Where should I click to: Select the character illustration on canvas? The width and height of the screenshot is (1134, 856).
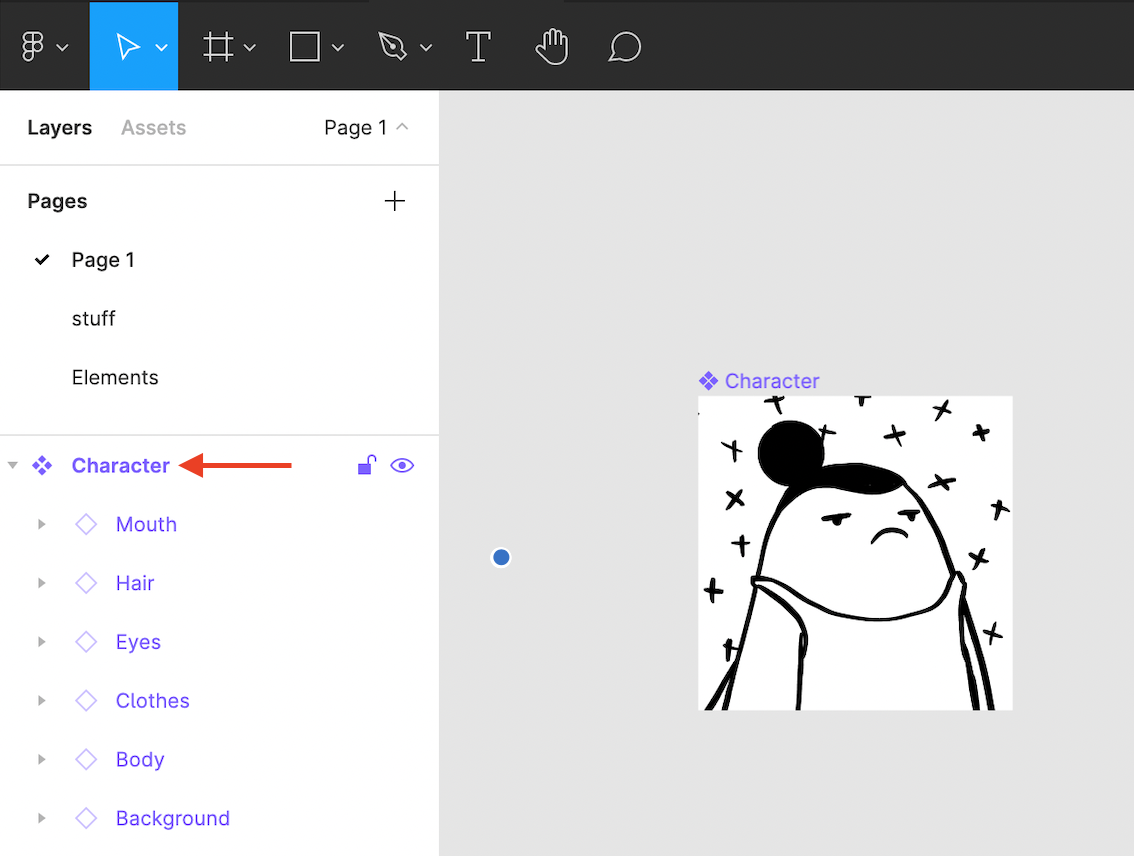click(855, 553)
